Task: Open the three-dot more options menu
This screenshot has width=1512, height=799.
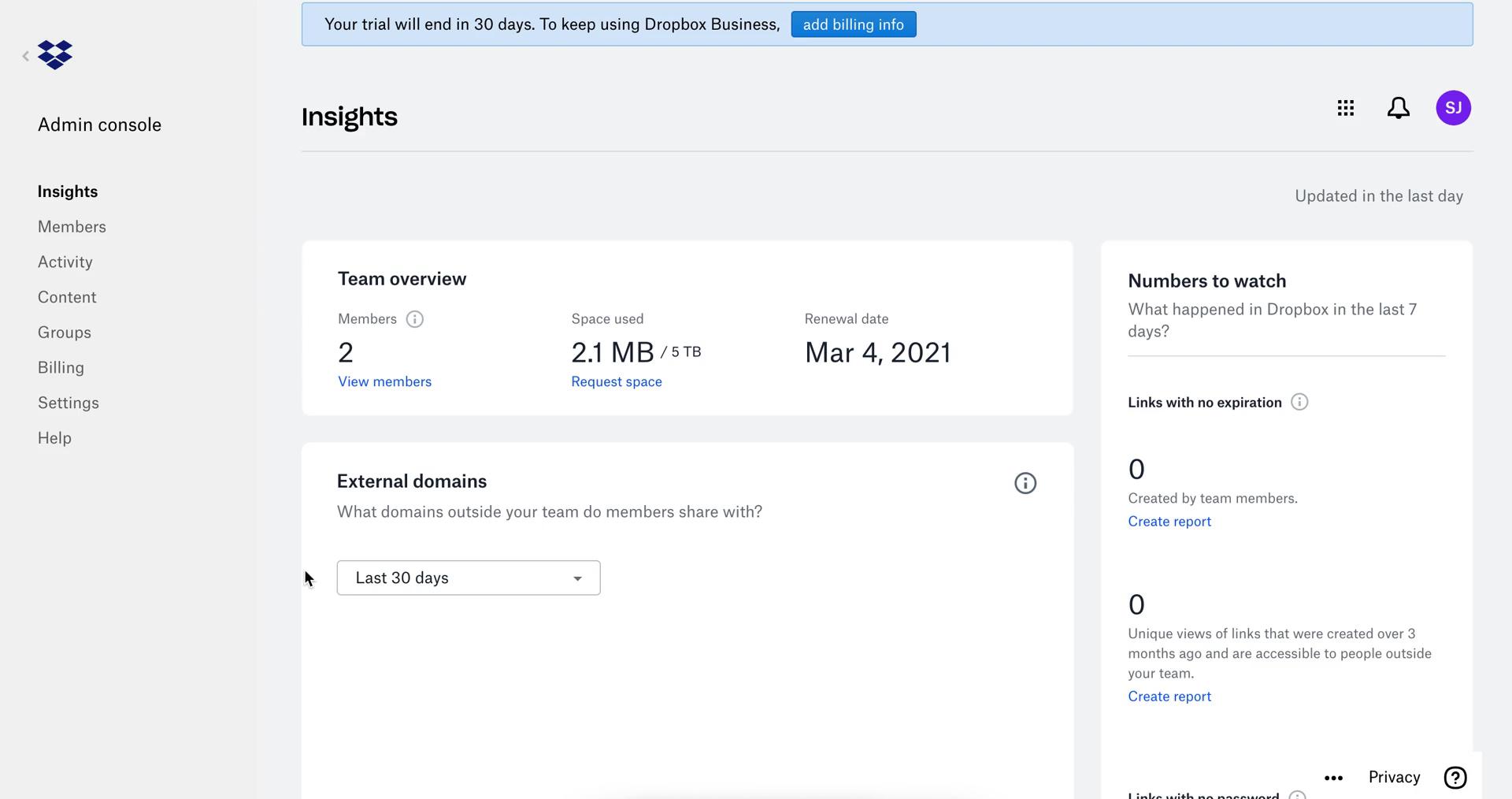Action: coord(1333,778)
